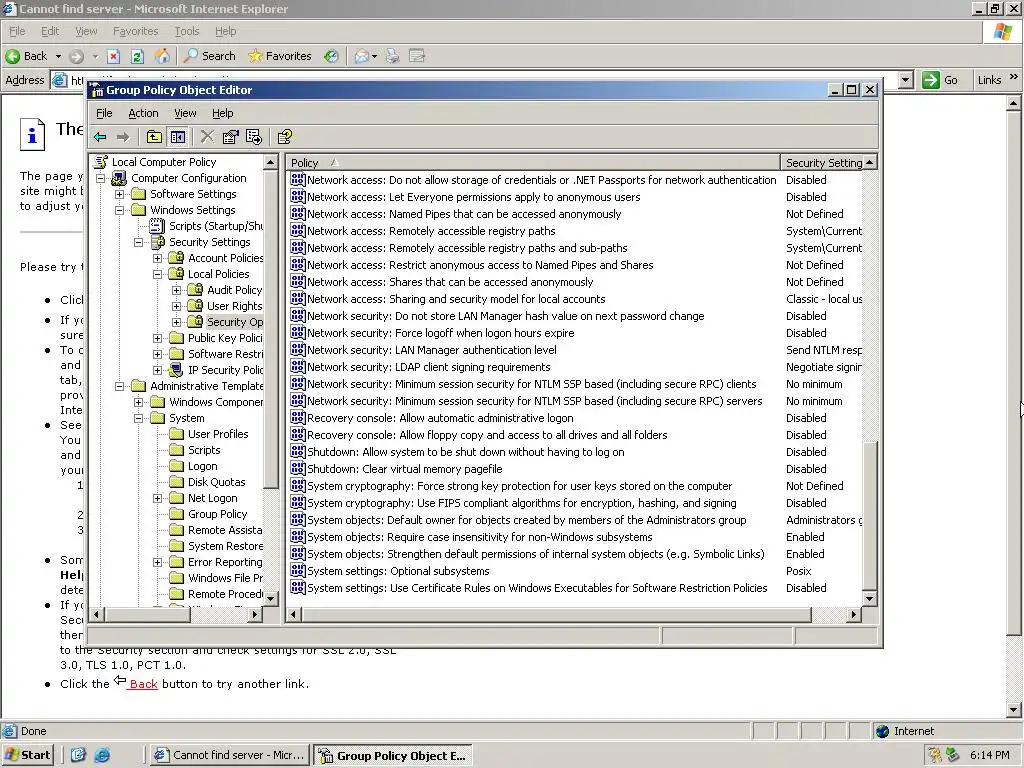Open the Address bar dropdown in Internet Explorer
This screenshot has height=768, width=1024.
point(905,80)
